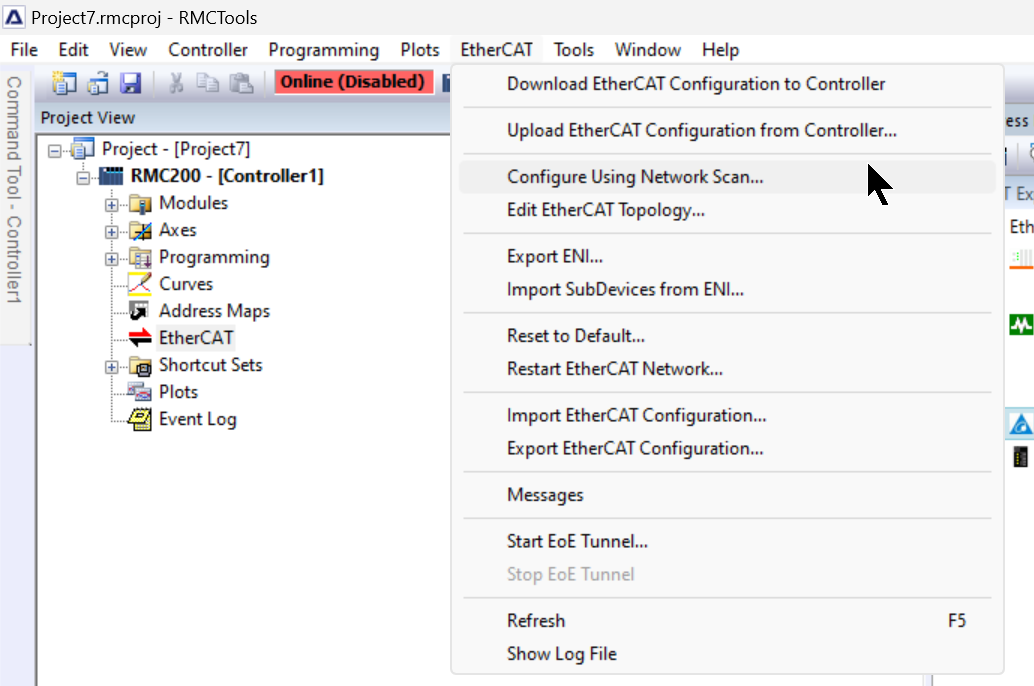This screenshot has height=686, width=1034.
Task: Open the Edit menu
Action: coord(73,50)
